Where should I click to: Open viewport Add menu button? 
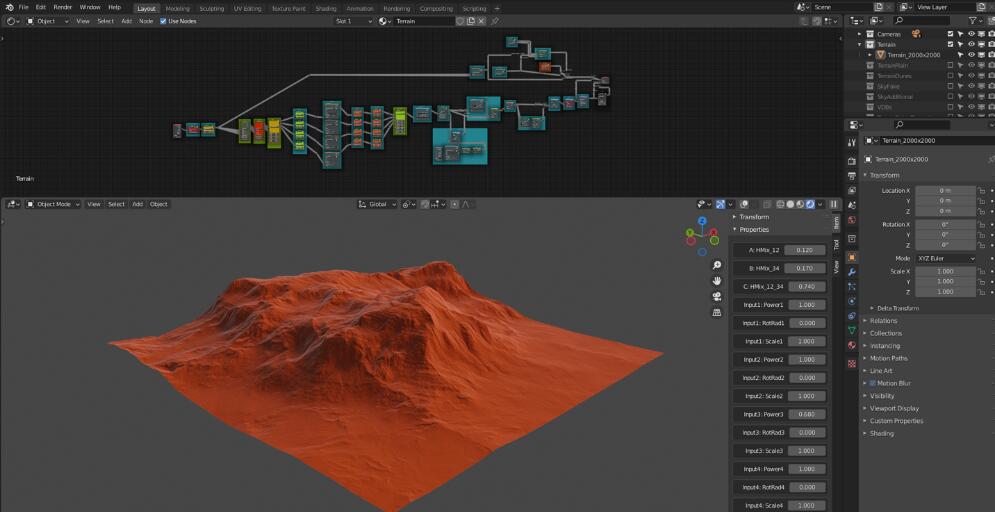137,204
